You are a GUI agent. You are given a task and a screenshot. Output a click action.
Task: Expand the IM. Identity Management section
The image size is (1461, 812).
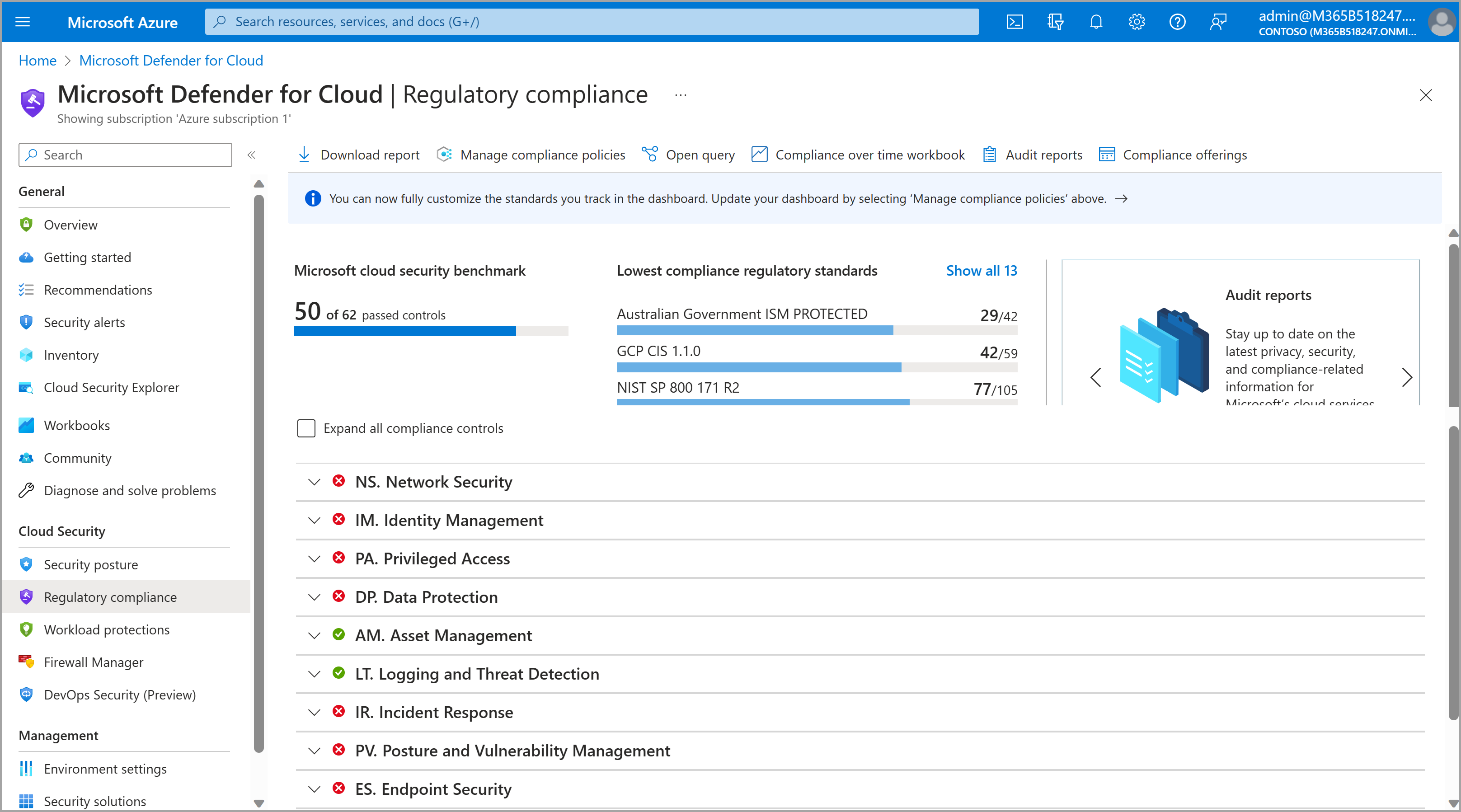pyautogui.click(x=313, y=520)
